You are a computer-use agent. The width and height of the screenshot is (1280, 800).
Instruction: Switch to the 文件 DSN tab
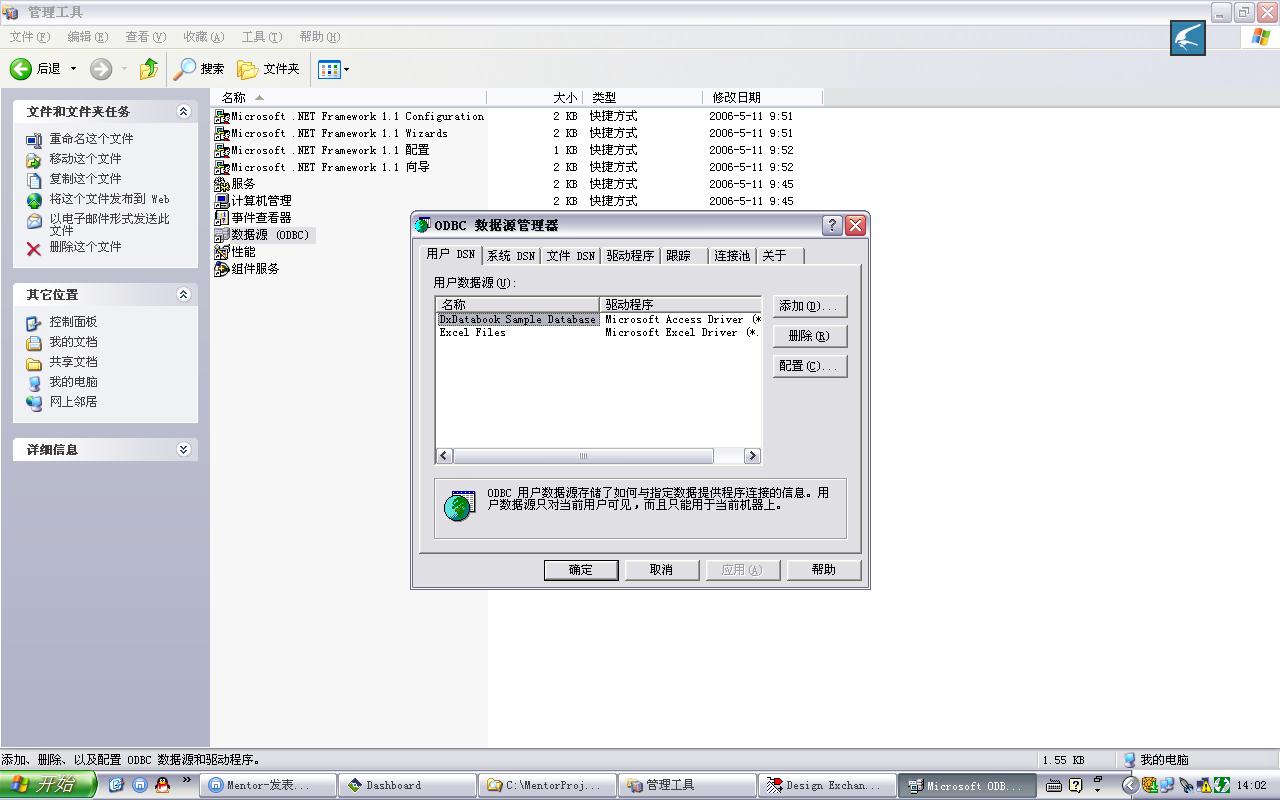pyautogui.click(x=570, y=256)
